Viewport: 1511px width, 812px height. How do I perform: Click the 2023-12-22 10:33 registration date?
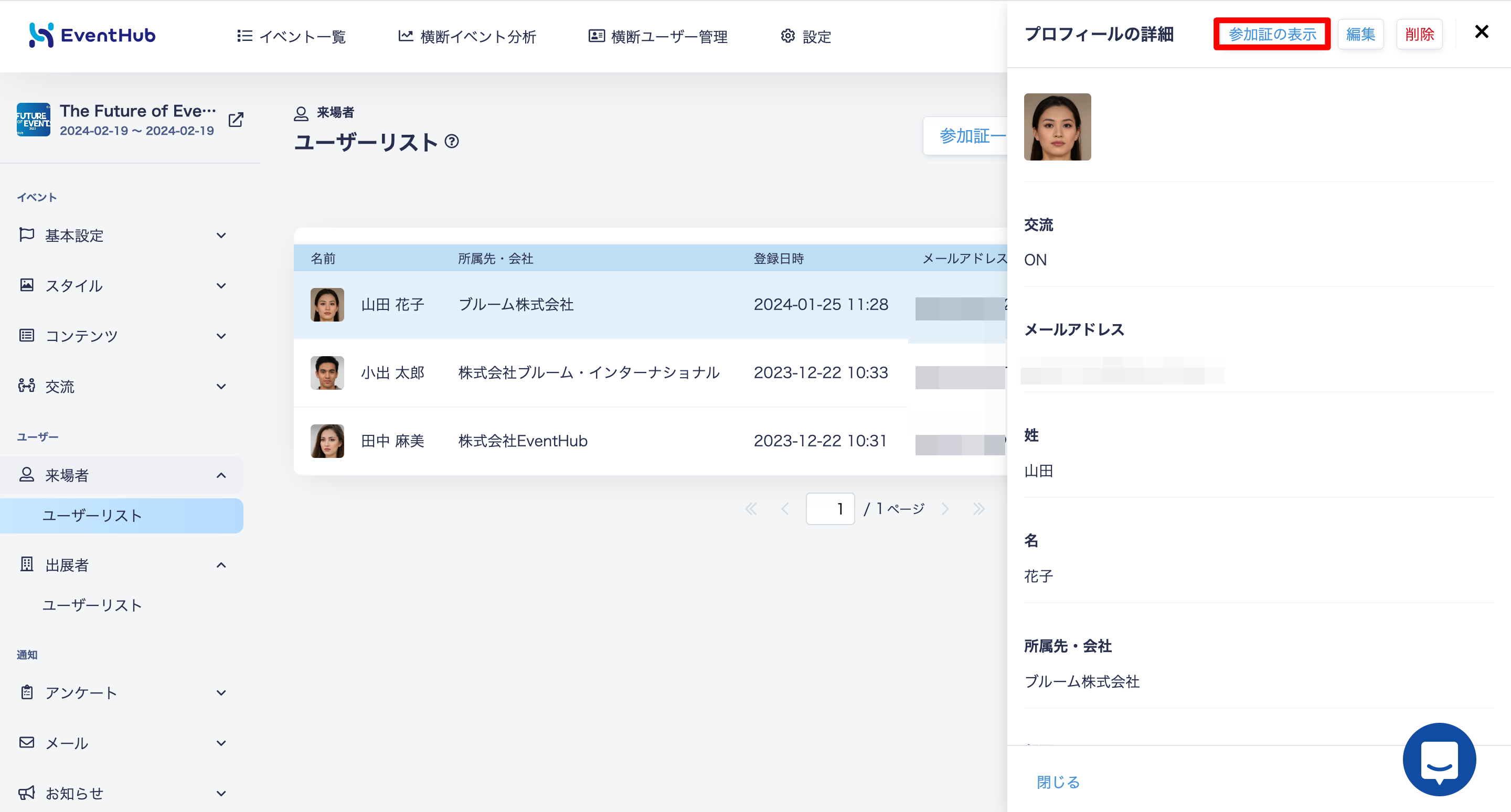821,372
